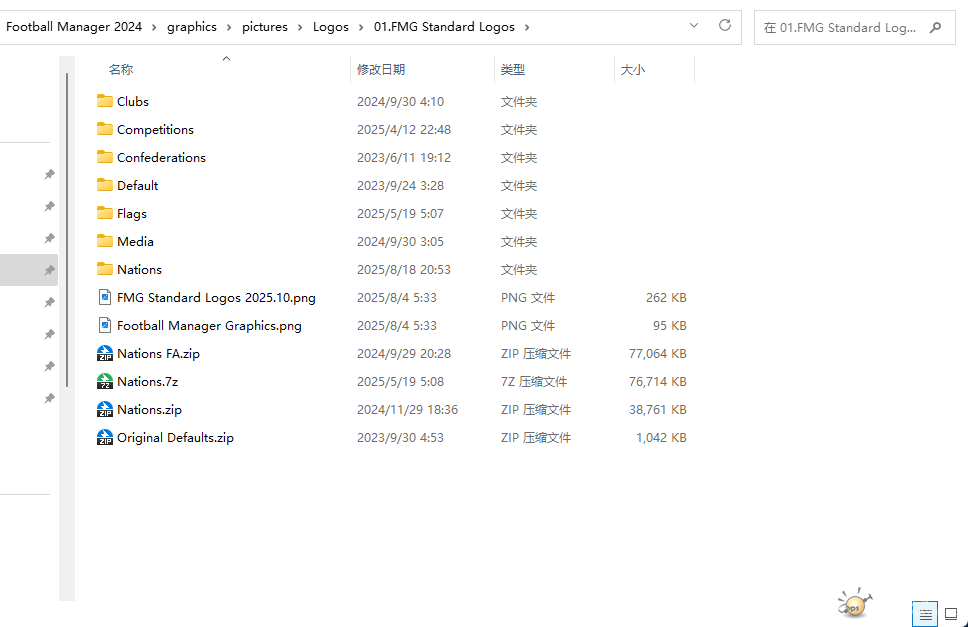Click the 2025/4/12 22:48 date cell

pos(404,130)
